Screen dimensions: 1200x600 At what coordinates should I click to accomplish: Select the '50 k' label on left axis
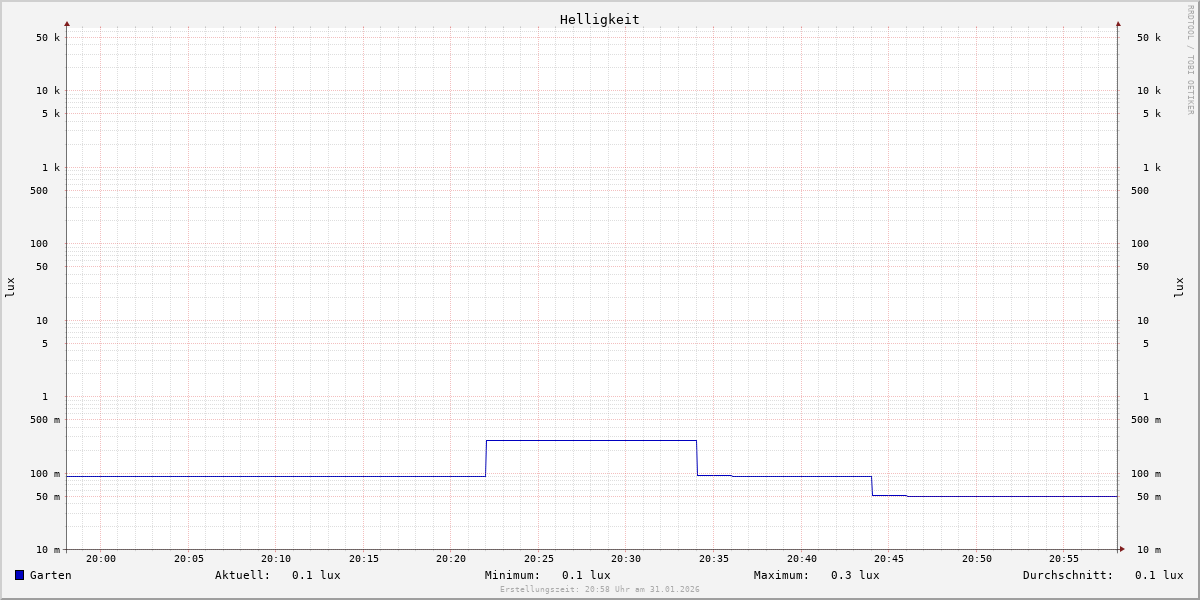pos(48,38)
